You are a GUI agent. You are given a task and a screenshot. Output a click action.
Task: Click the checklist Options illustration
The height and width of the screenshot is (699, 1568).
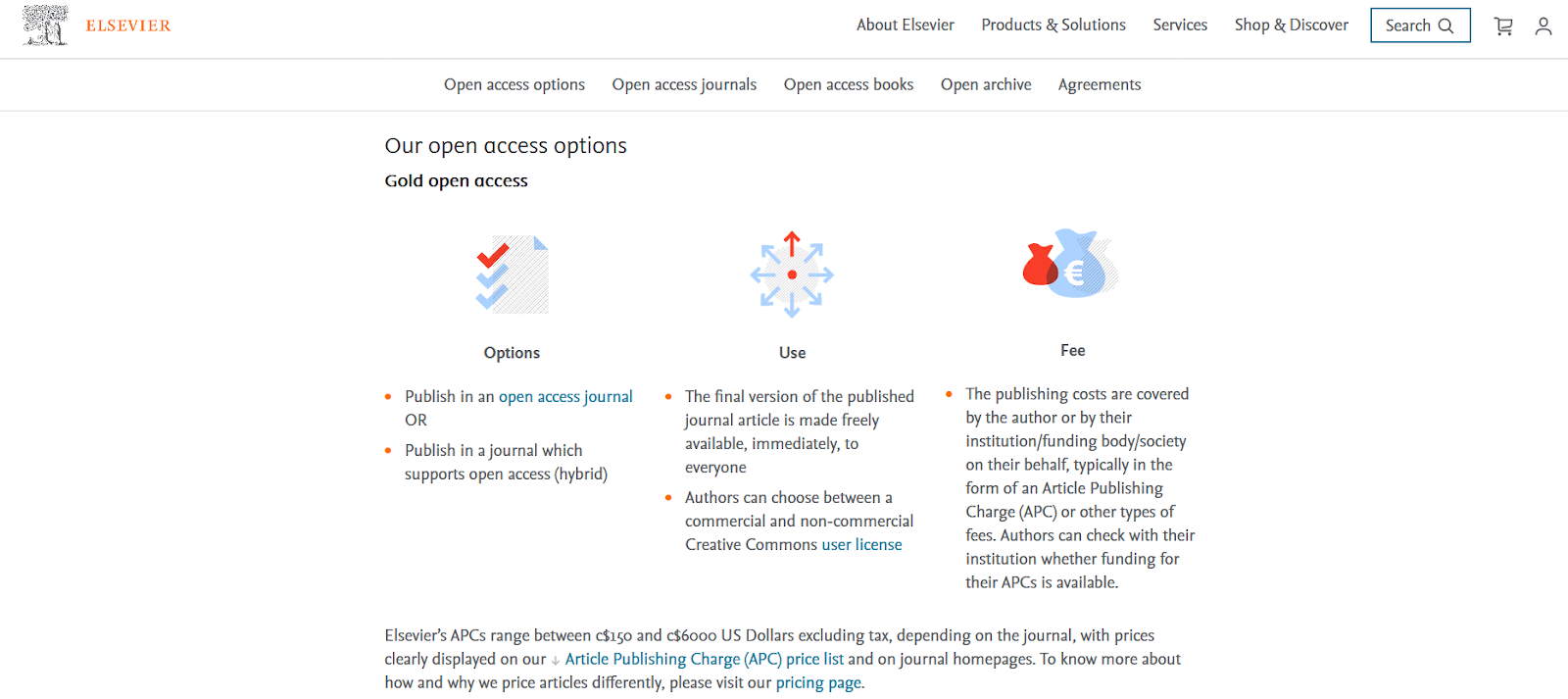[512, 275]
